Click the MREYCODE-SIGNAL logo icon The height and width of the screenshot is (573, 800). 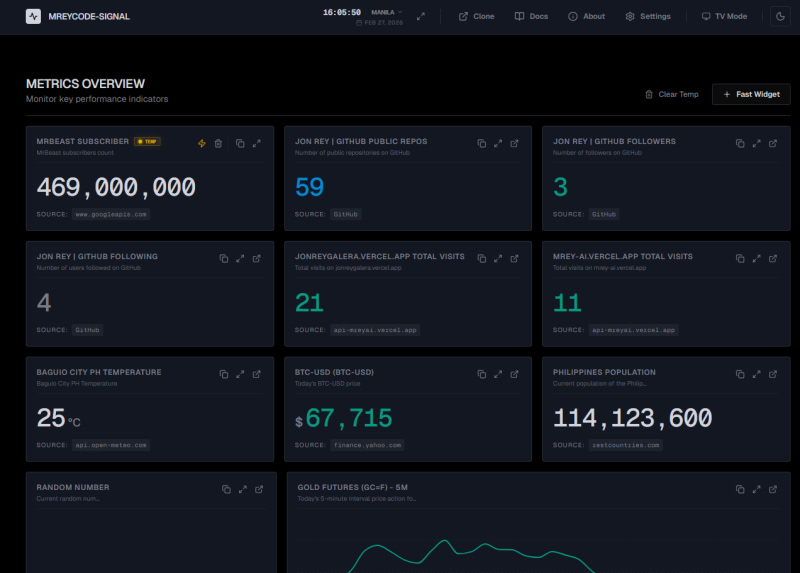34,16
